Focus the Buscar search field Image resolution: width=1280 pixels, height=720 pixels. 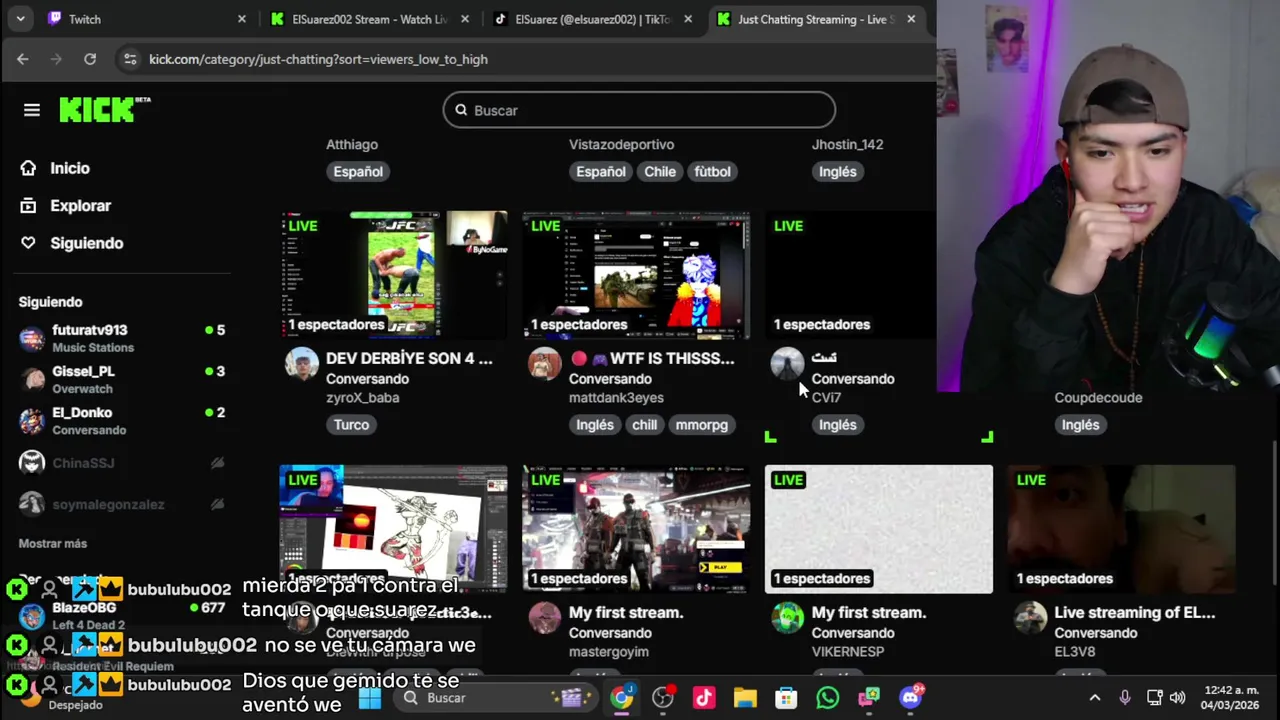point(639,110)
